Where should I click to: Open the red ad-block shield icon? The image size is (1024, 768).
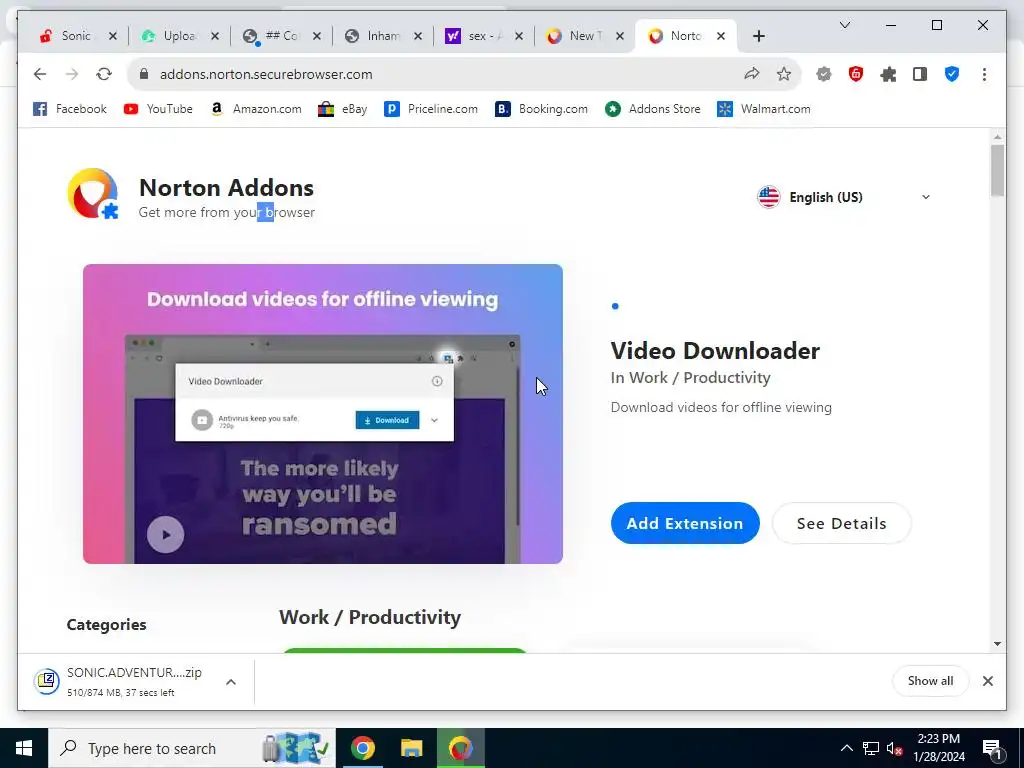(x=856, y=74)
